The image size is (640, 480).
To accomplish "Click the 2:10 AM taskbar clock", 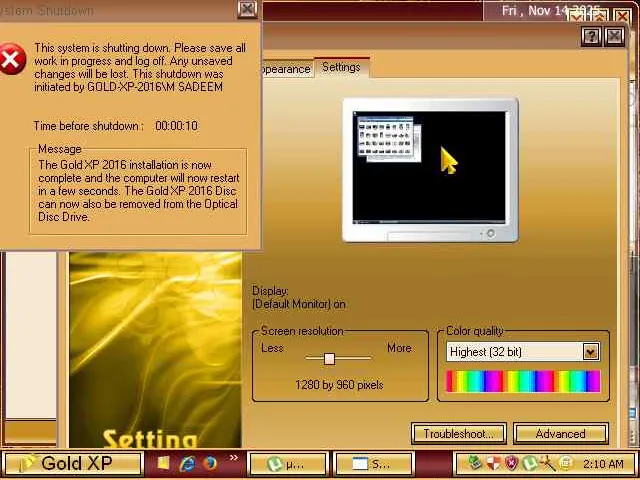I will pos(603,464).
